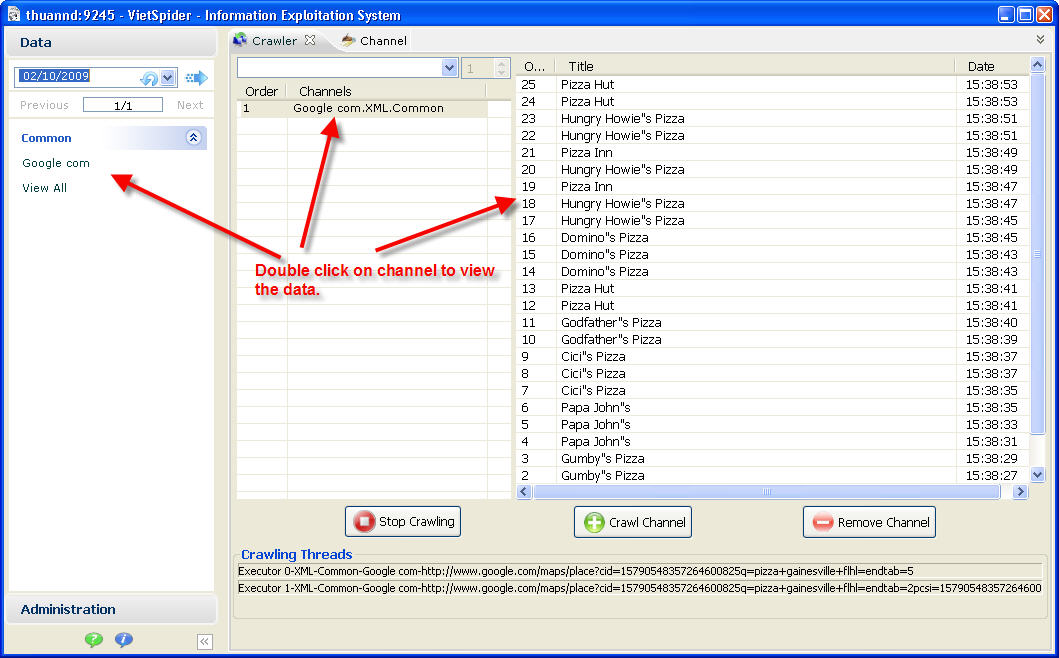Viewport: 1059px width, 658px height.
Task: Click the blue go arrow beside the date
Action: coord(197,78)
